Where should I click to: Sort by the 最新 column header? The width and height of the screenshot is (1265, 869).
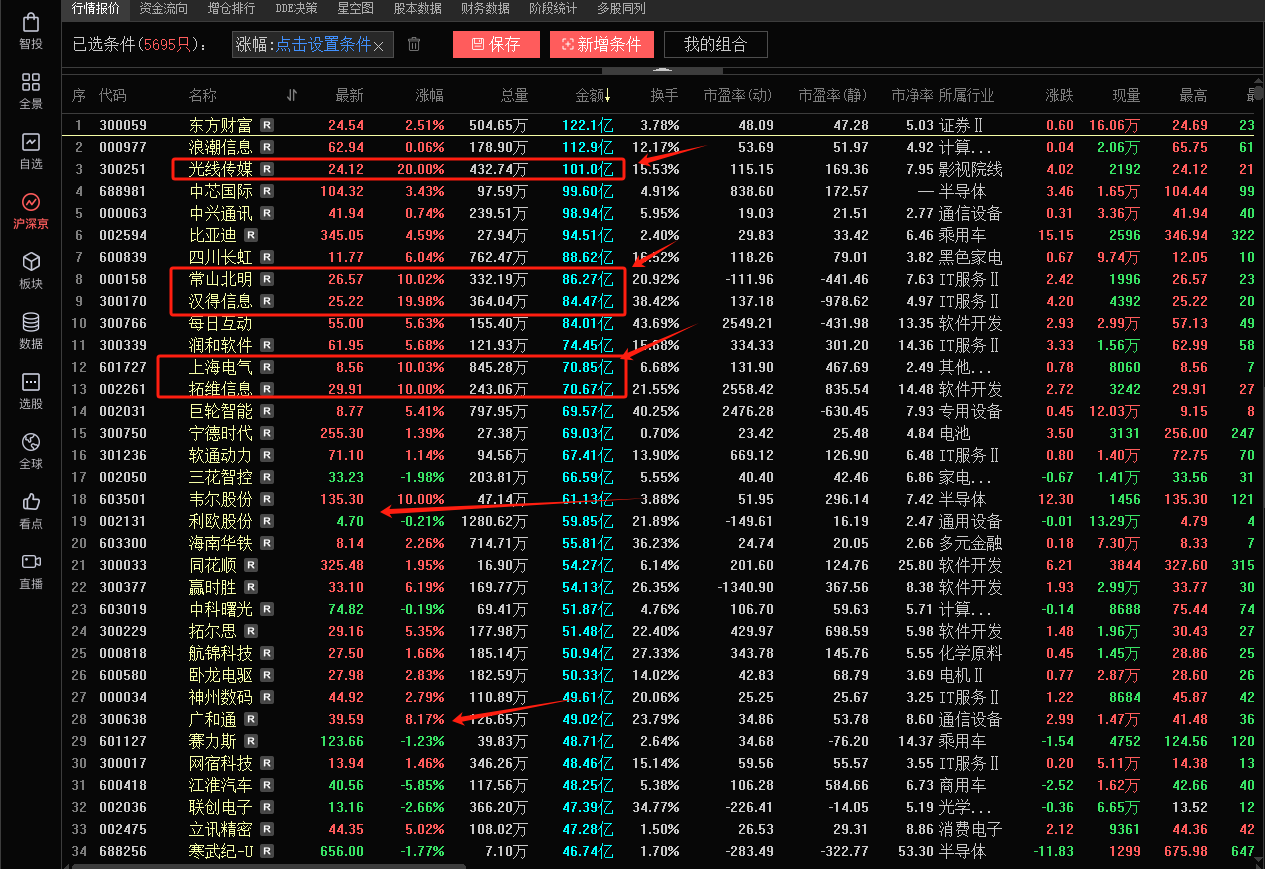(x=349, y=95)
